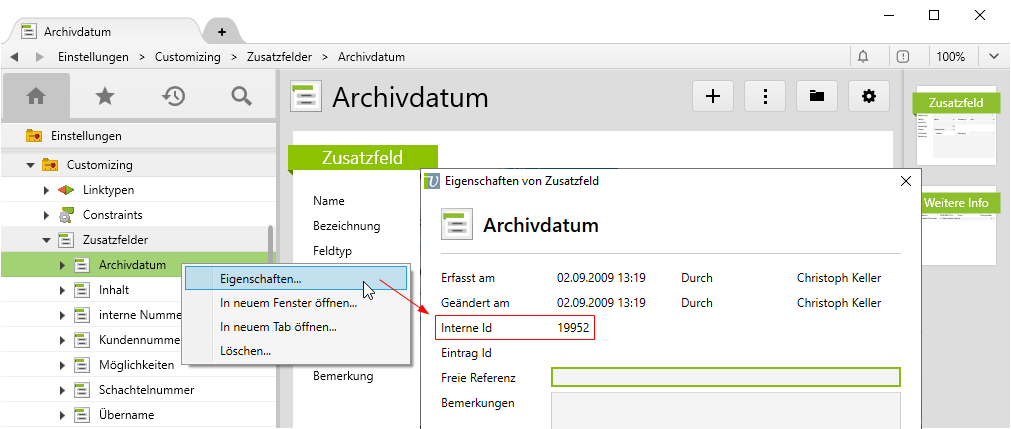The image size is (1011, 429).
Task: Click the folder icon in the header
Action: (817, 96)
